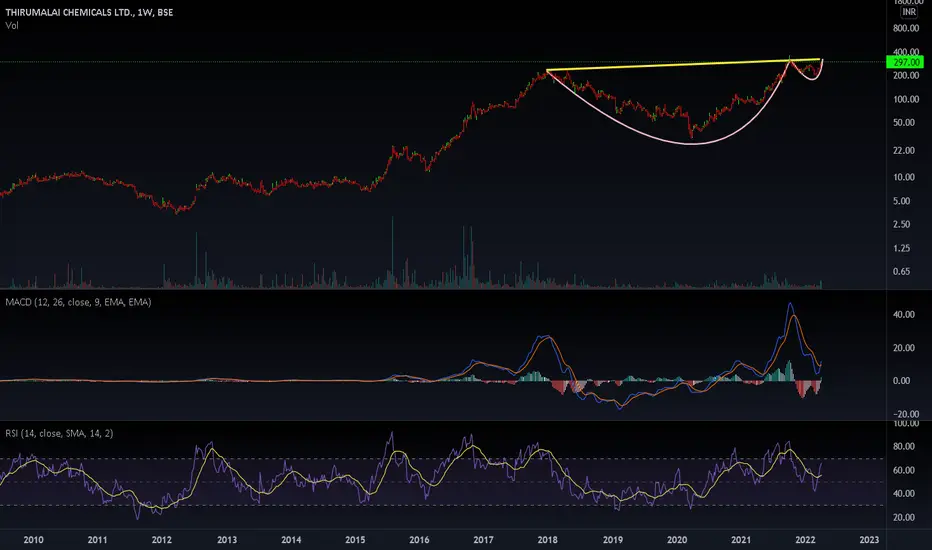Open the INR currency selector

pyautogui.click(x=909, y=12)
